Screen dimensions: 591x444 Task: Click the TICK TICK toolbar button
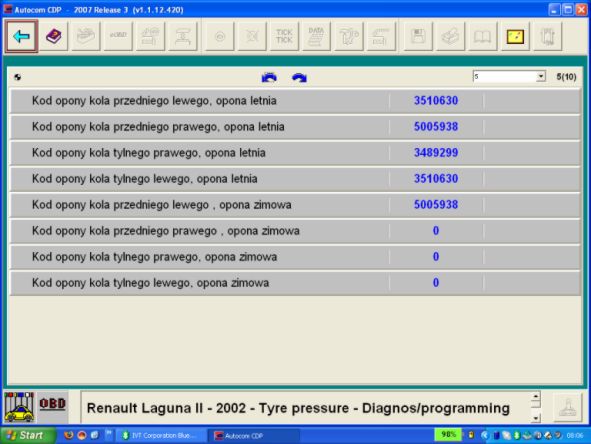point(284,37)
